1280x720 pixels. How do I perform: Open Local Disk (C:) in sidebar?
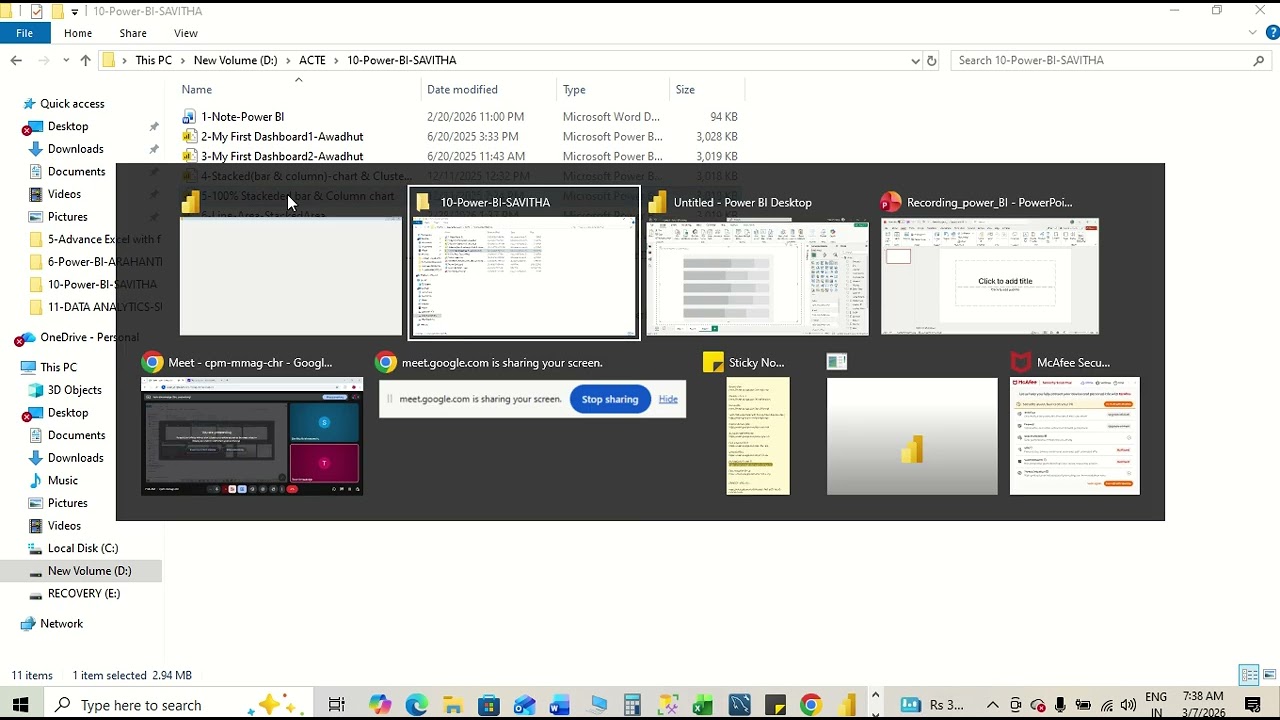click(x=83, y=548)
